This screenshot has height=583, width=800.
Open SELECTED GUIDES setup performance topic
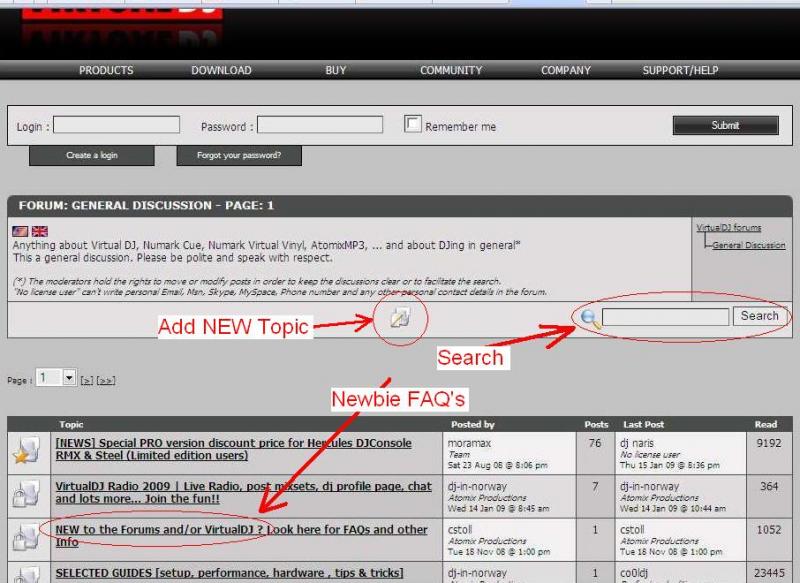click(x=229, y=573)
